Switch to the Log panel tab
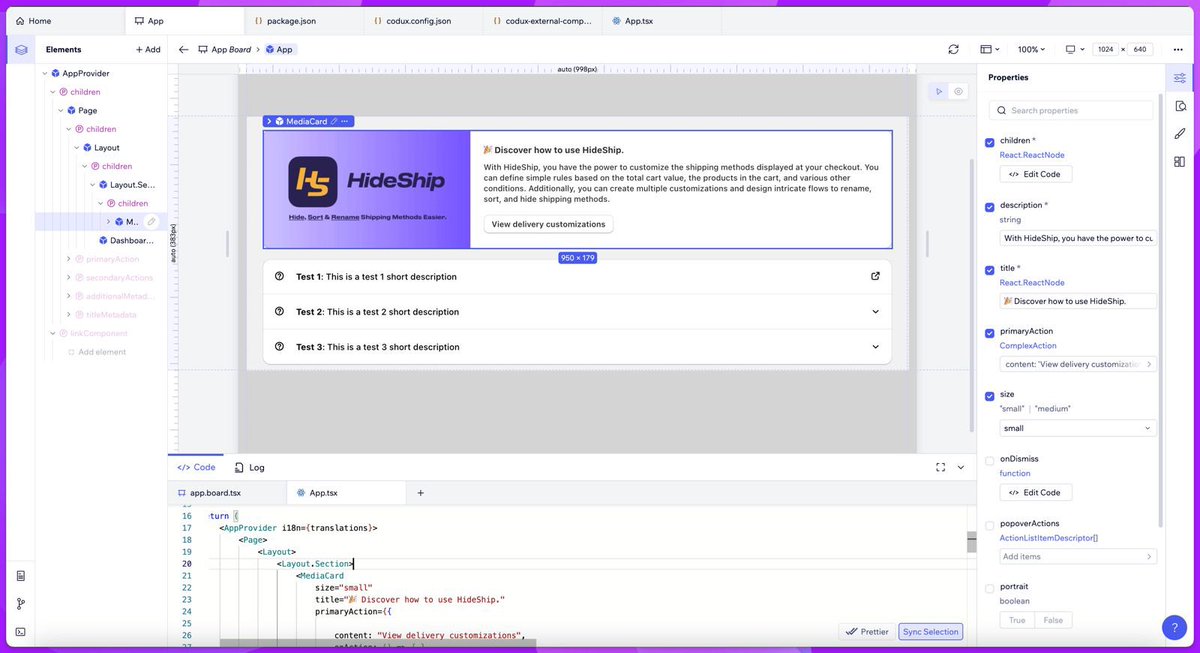This screenshot has width=1200, height=653. click(x=250, y=467)
